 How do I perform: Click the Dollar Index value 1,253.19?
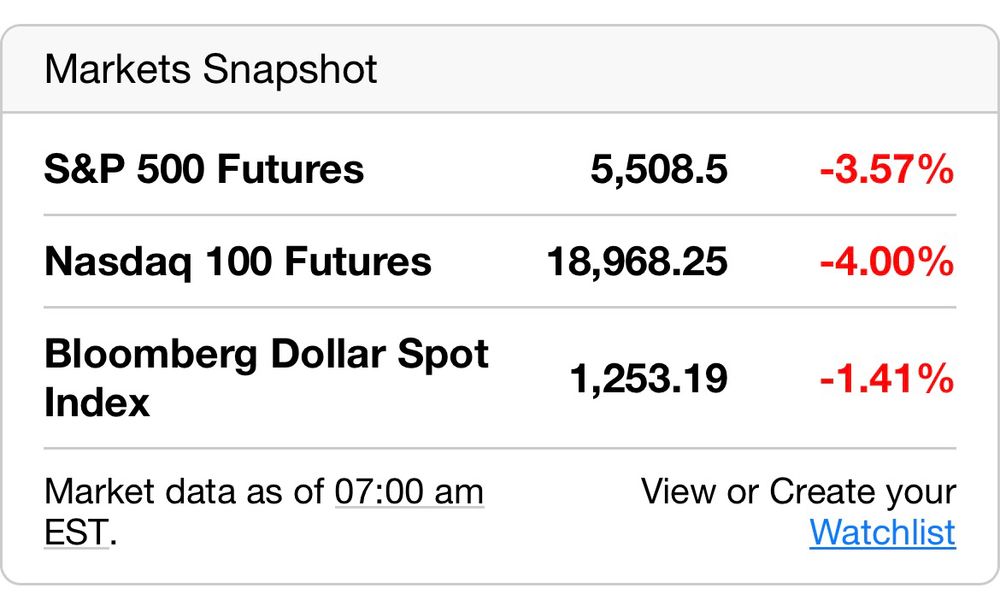(648, 379)
